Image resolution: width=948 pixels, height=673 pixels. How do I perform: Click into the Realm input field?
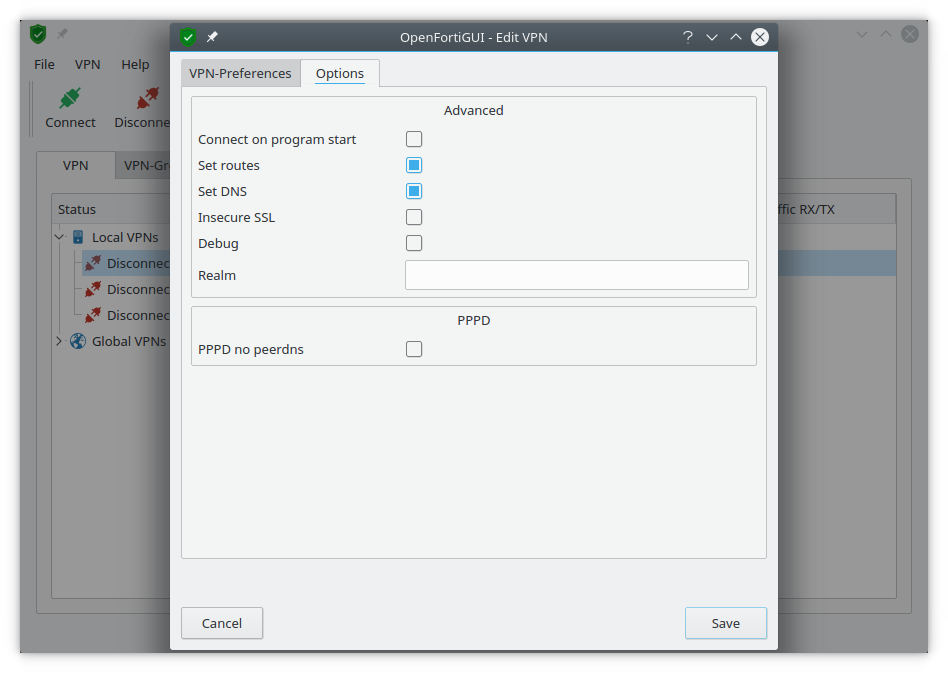coord(577,275)
